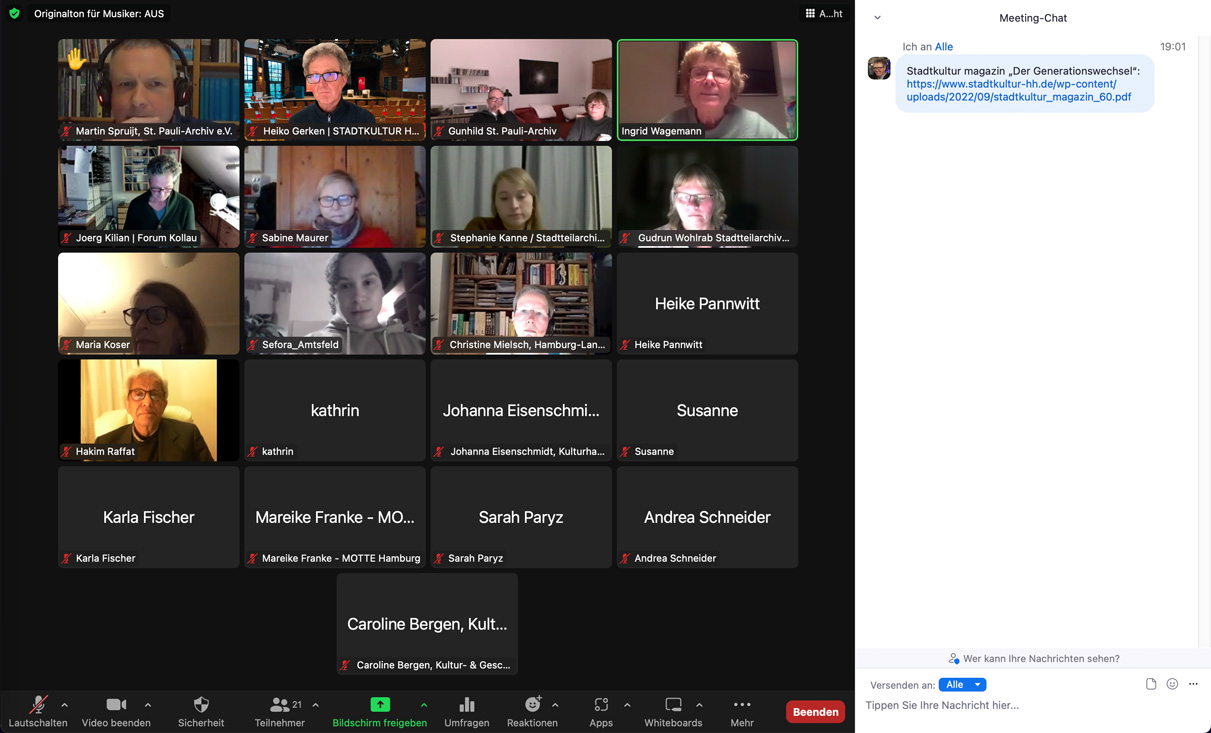Click red Beenden button
The width and height of the screenshot is (1211, 733).
point(815,712)
